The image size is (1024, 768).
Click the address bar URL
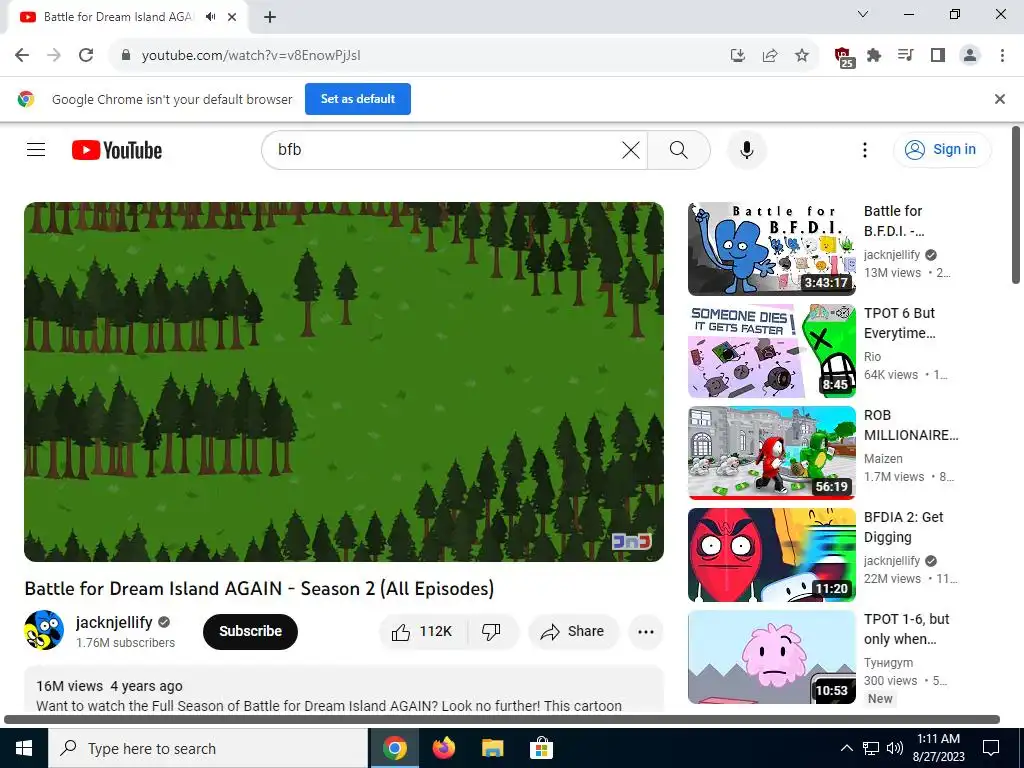[251, 56]
